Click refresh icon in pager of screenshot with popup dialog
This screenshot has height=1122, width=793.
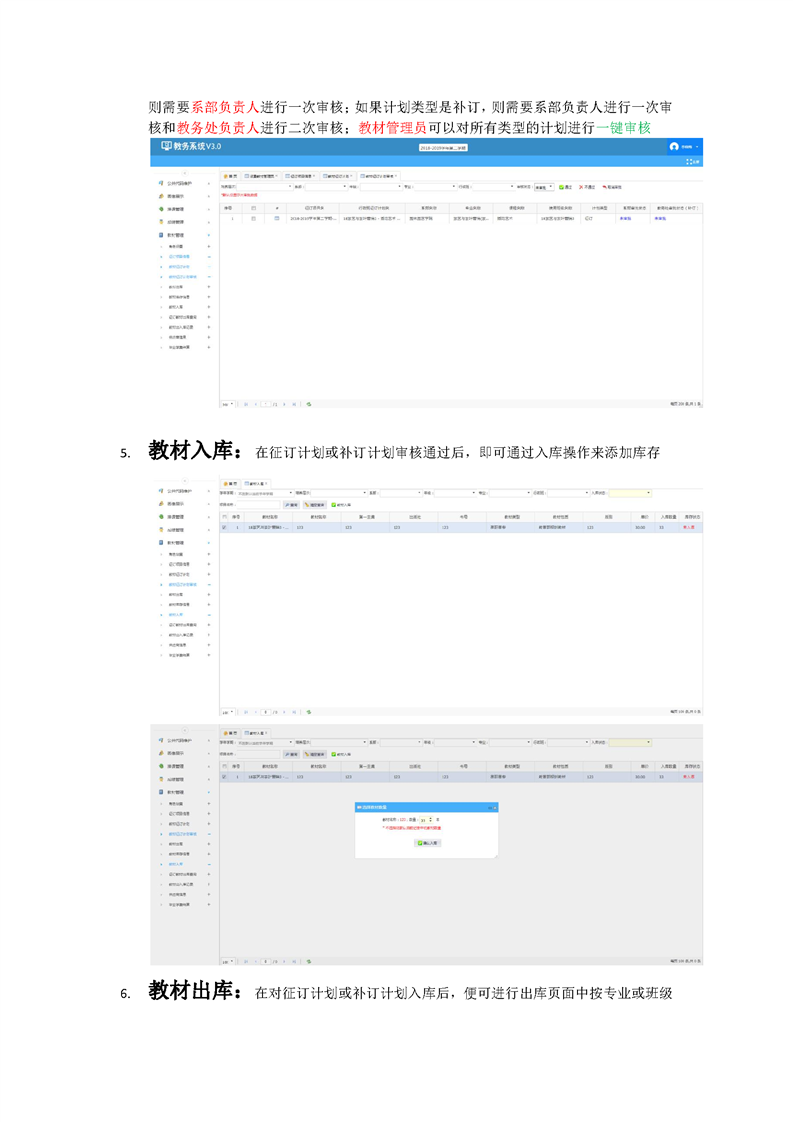coord(309,961)
